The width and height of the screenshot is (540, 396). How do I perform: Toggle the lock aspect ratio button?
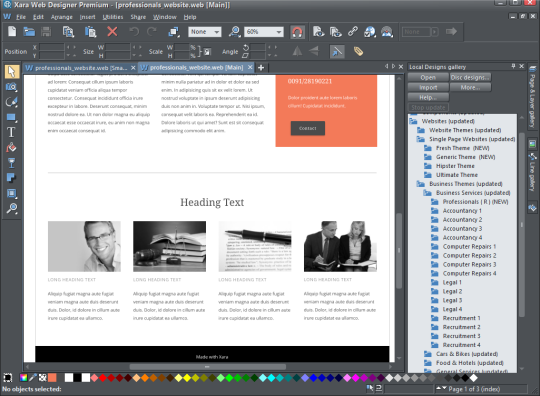point(207,52)
